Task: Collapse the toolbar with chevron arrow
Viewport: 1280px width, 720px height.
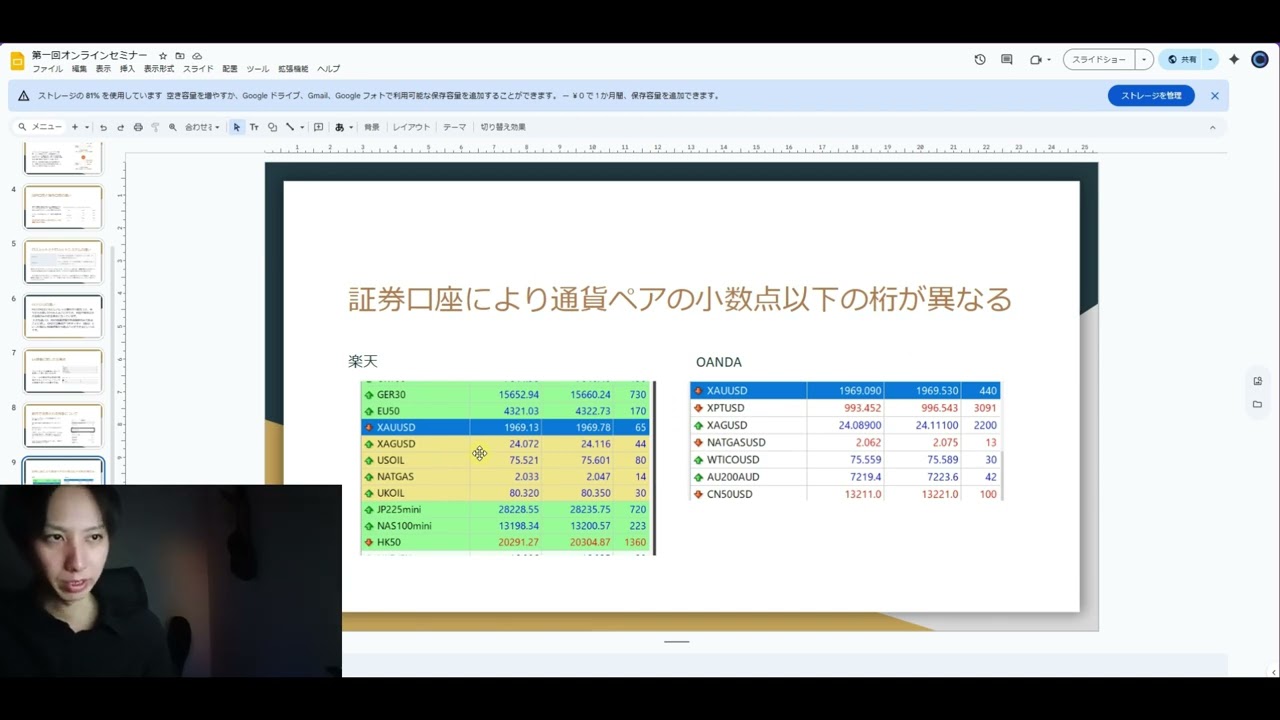Action: [1213, 127]
